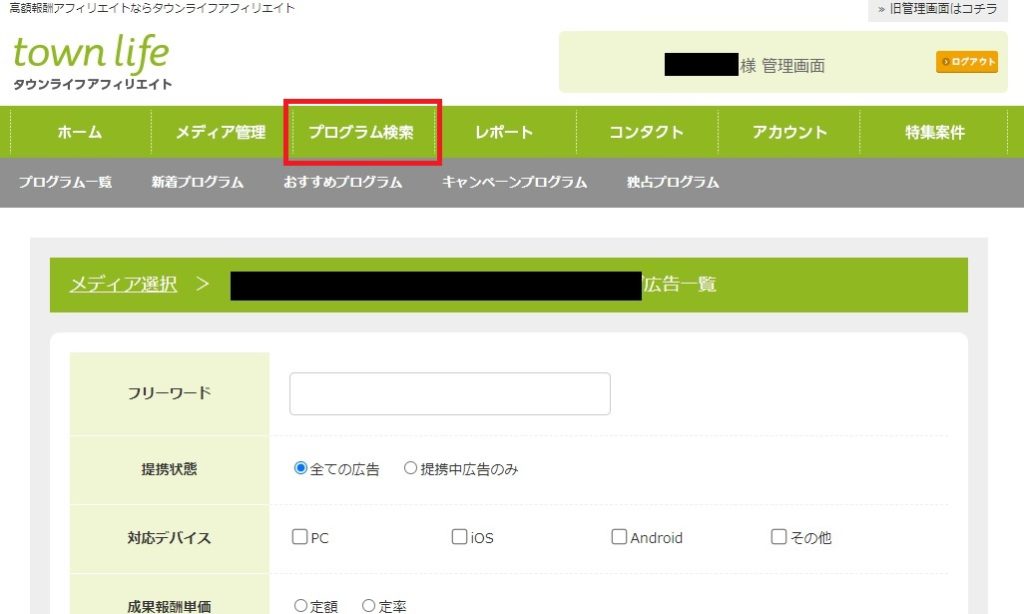Click the 成果報酬単価 row label
Viewport: 1024px width, 614px height.
169,606
